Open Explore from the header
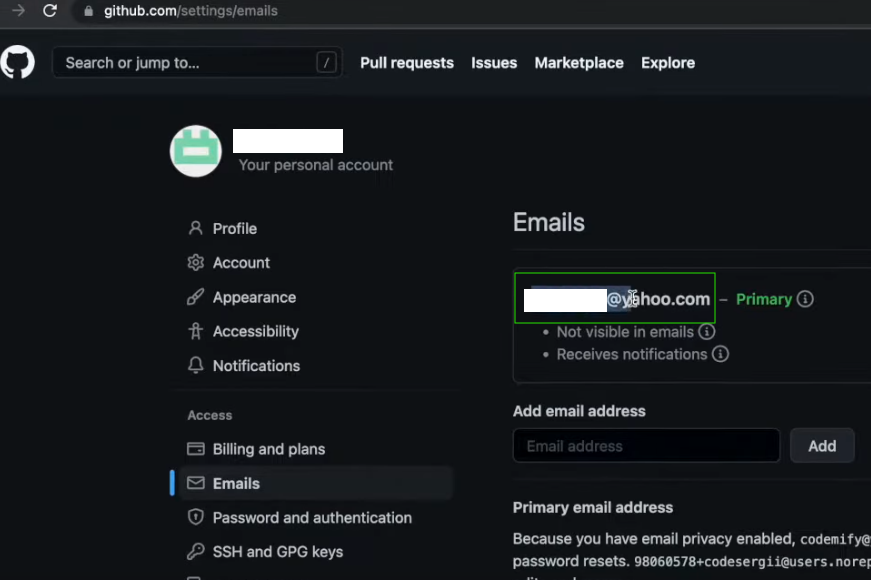The width and height of the screenshot is (871, 580). tap(668, 63)
